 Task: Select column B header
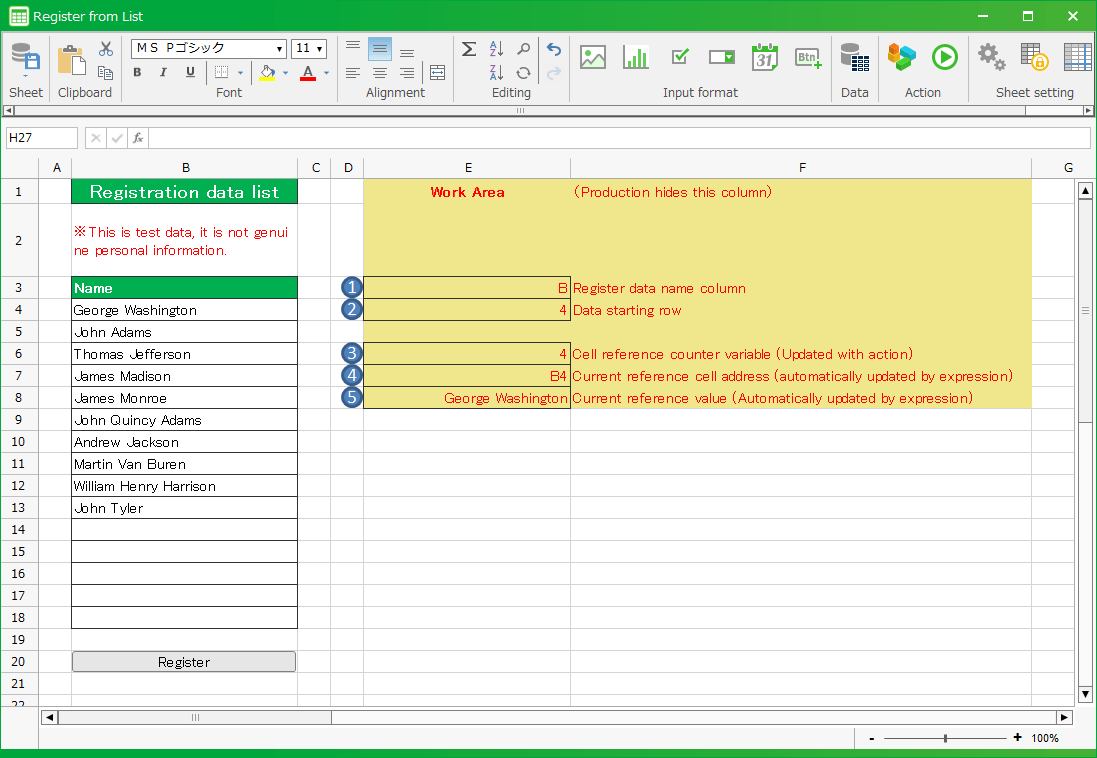pos(185,167)
